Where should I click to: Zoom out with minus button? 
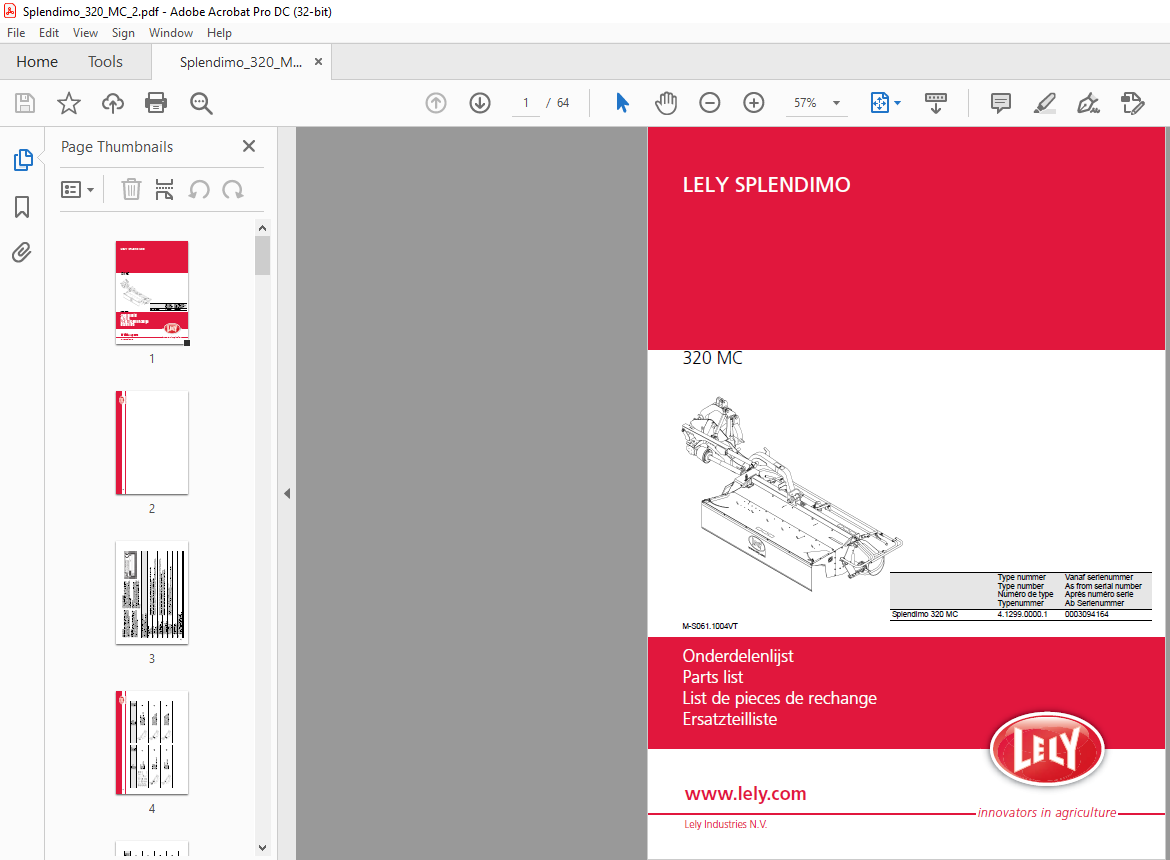(710, 103)
